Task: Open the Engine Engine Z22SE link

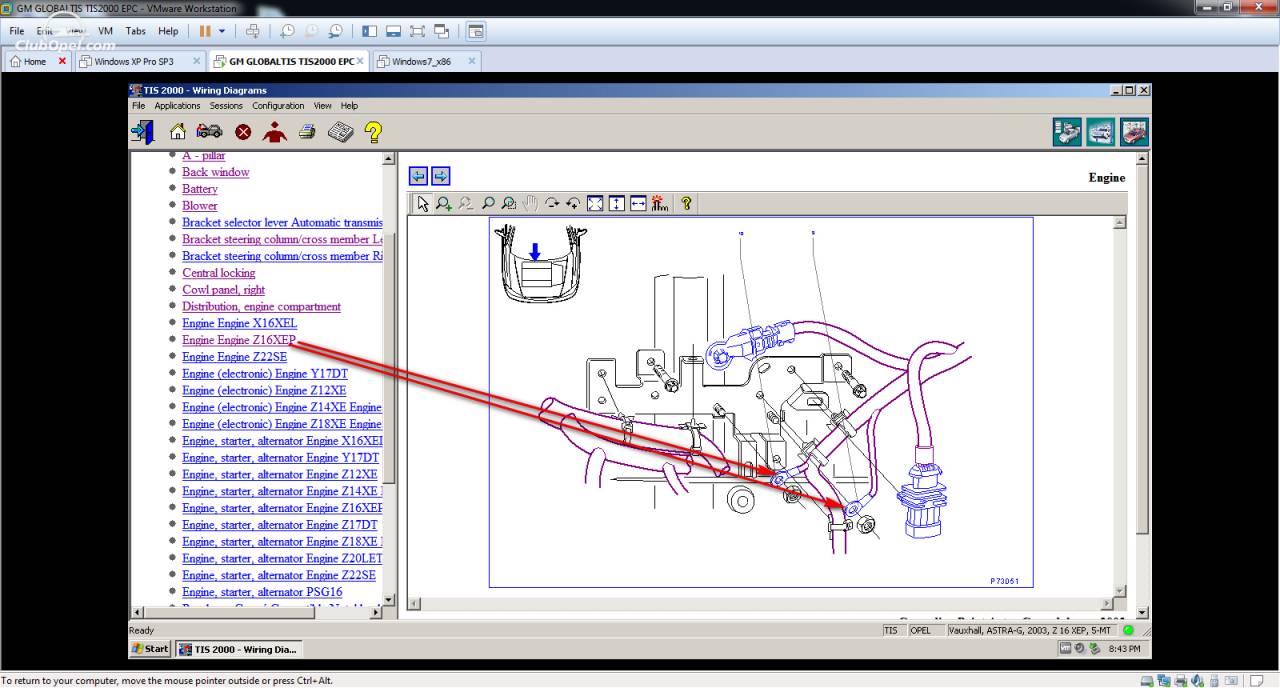Action: click(235, 357)
